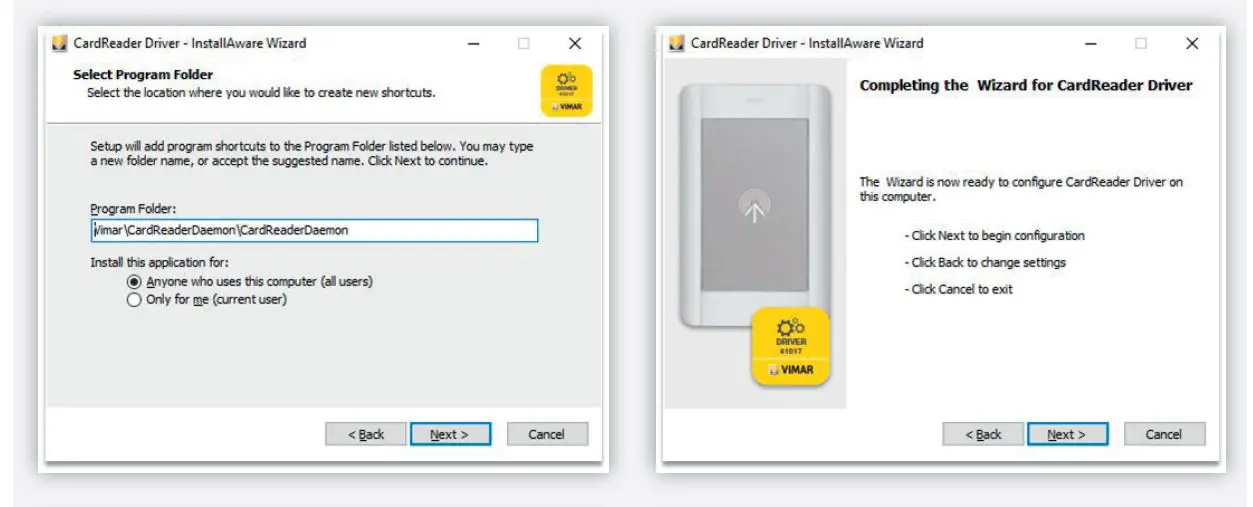Close the Select Program Folder window
Viewport: 1253px width, 507px height.
pyautogui.click(x=574, y=44)
